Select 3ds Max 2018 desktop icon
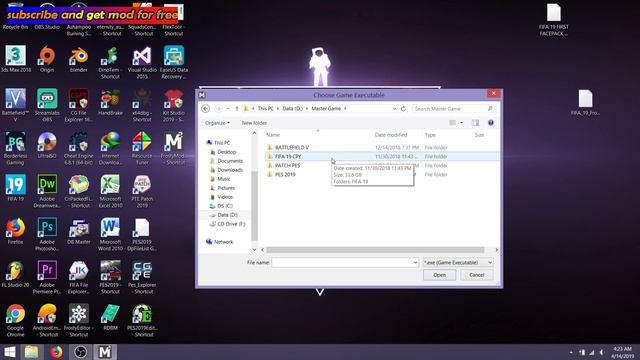640x360 pixels. (x=16, y=60)
